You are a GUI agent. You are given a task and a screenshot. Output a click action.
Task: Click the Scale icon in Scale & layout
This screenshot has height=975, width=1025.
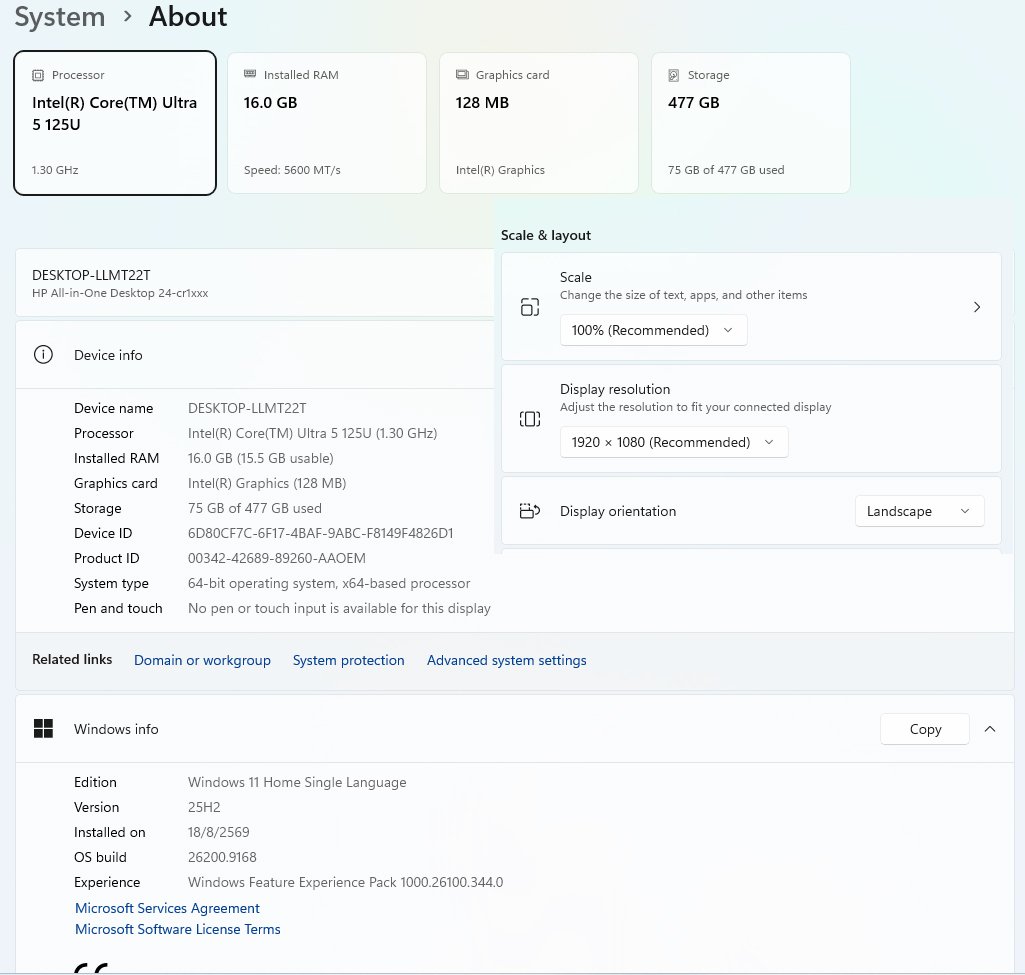click(x=529, y=306)
